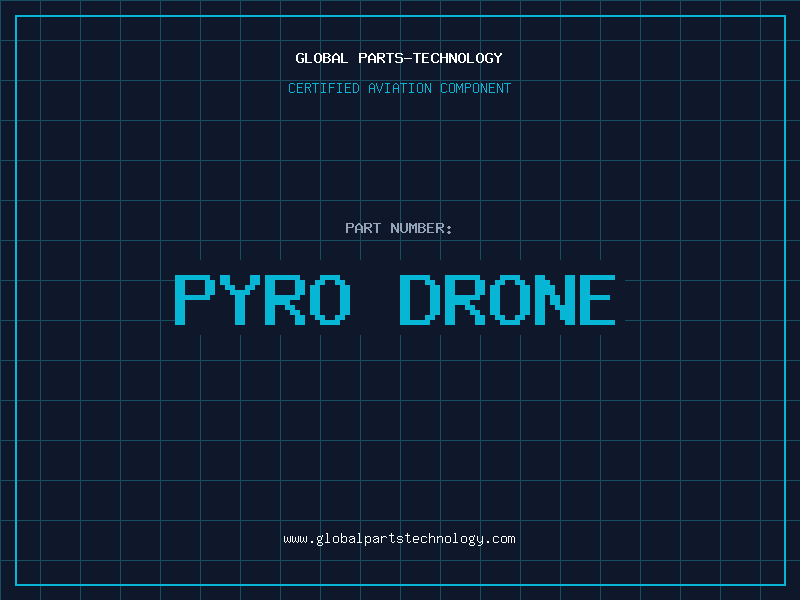Click the PART NUMBER: label
The height and width of the screenshot is (600, 800).
point(398,228)
